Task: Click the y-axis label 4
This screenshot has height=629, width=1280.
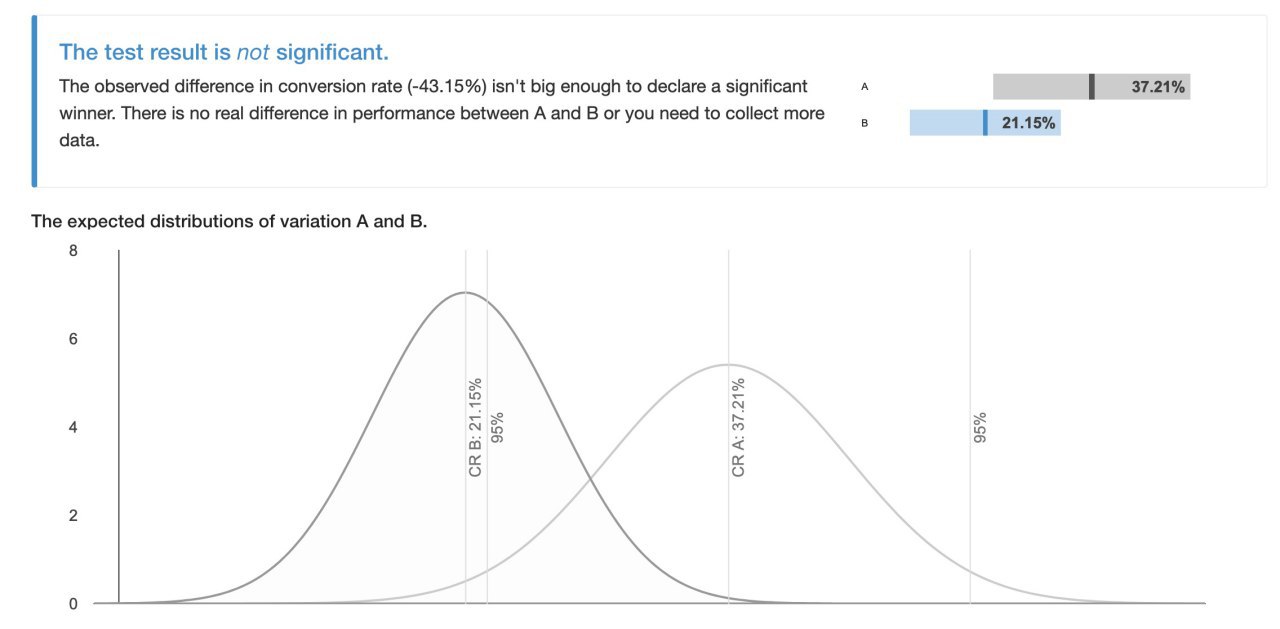Action: click(73, 427)
